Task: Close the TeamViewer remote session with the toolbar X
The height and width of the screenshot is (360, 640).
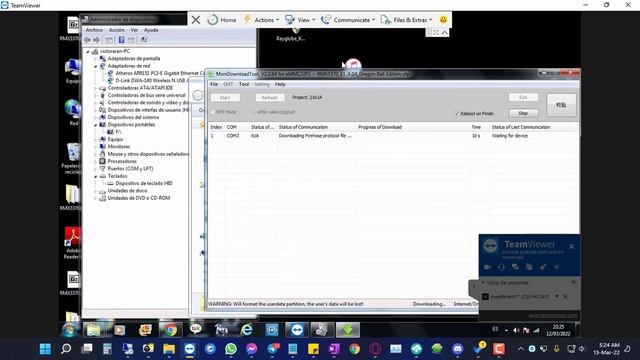Action: coord(196,20)
